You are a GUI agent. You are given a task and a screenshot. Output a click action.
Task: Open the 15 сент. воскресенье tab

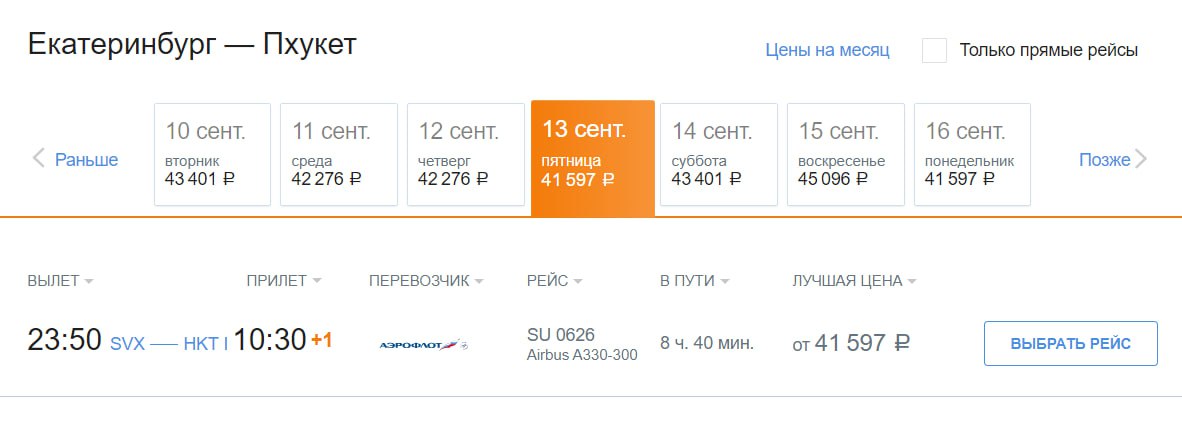(845, 154)
